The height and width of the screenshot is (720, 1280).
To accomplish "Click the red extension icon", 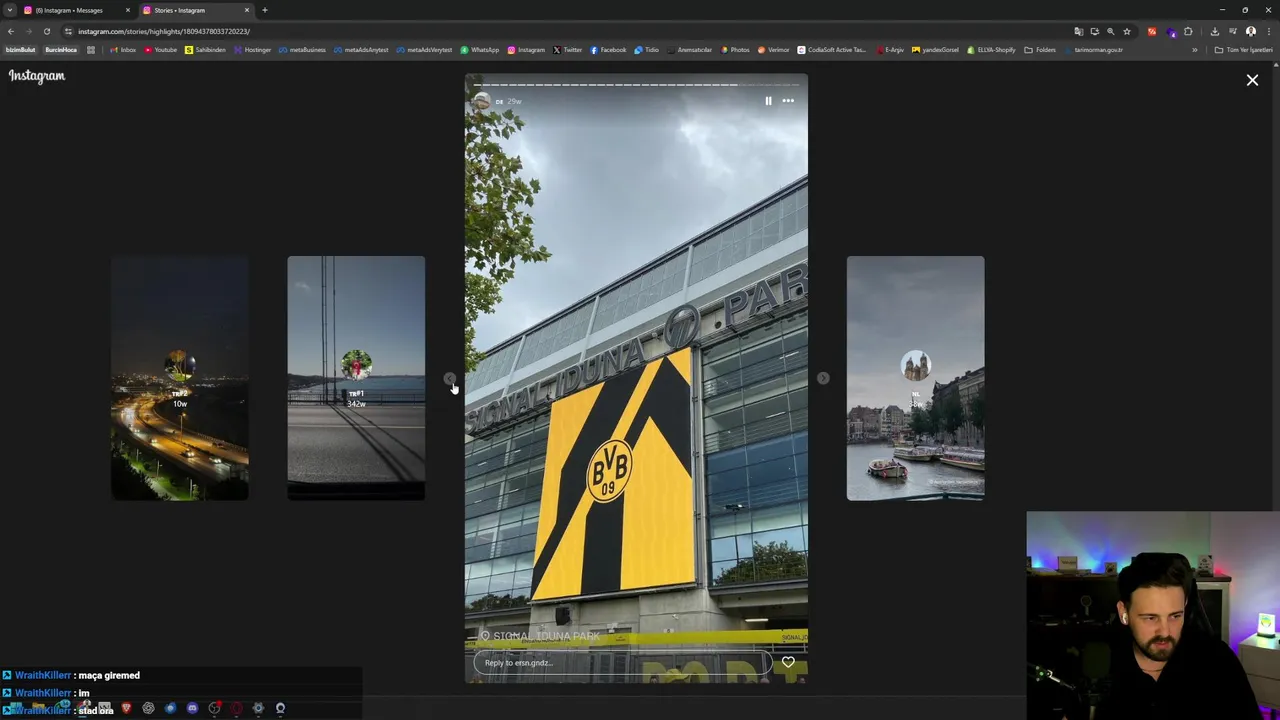I will [1152, 31].
